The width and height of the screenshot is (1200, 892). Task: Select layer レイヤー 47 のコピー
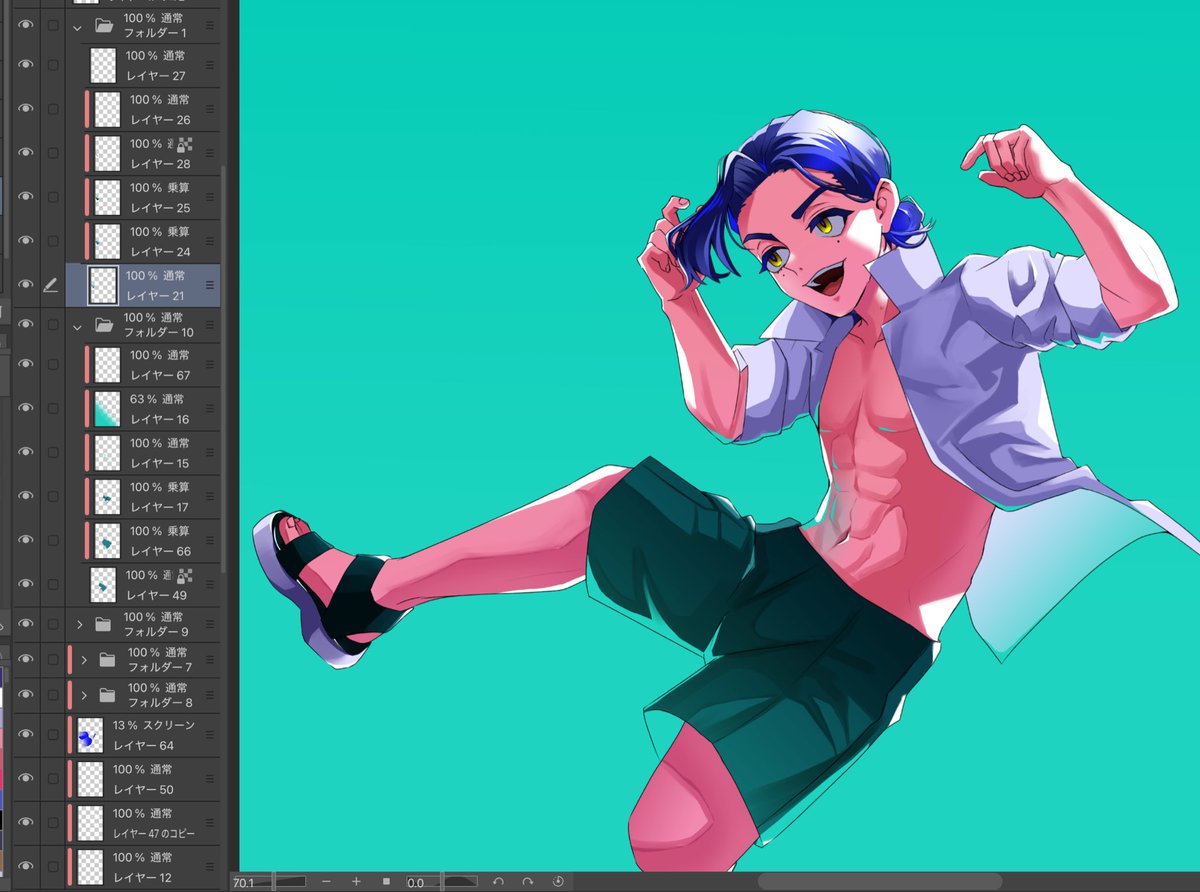pos(142,823)
